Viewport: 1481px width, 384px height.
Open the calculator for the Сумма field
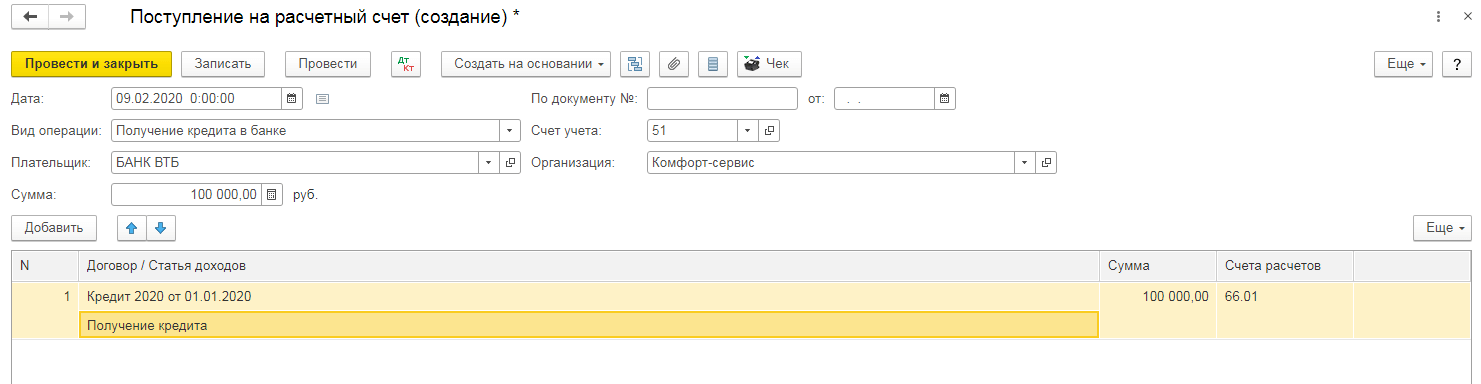point(273,195)
